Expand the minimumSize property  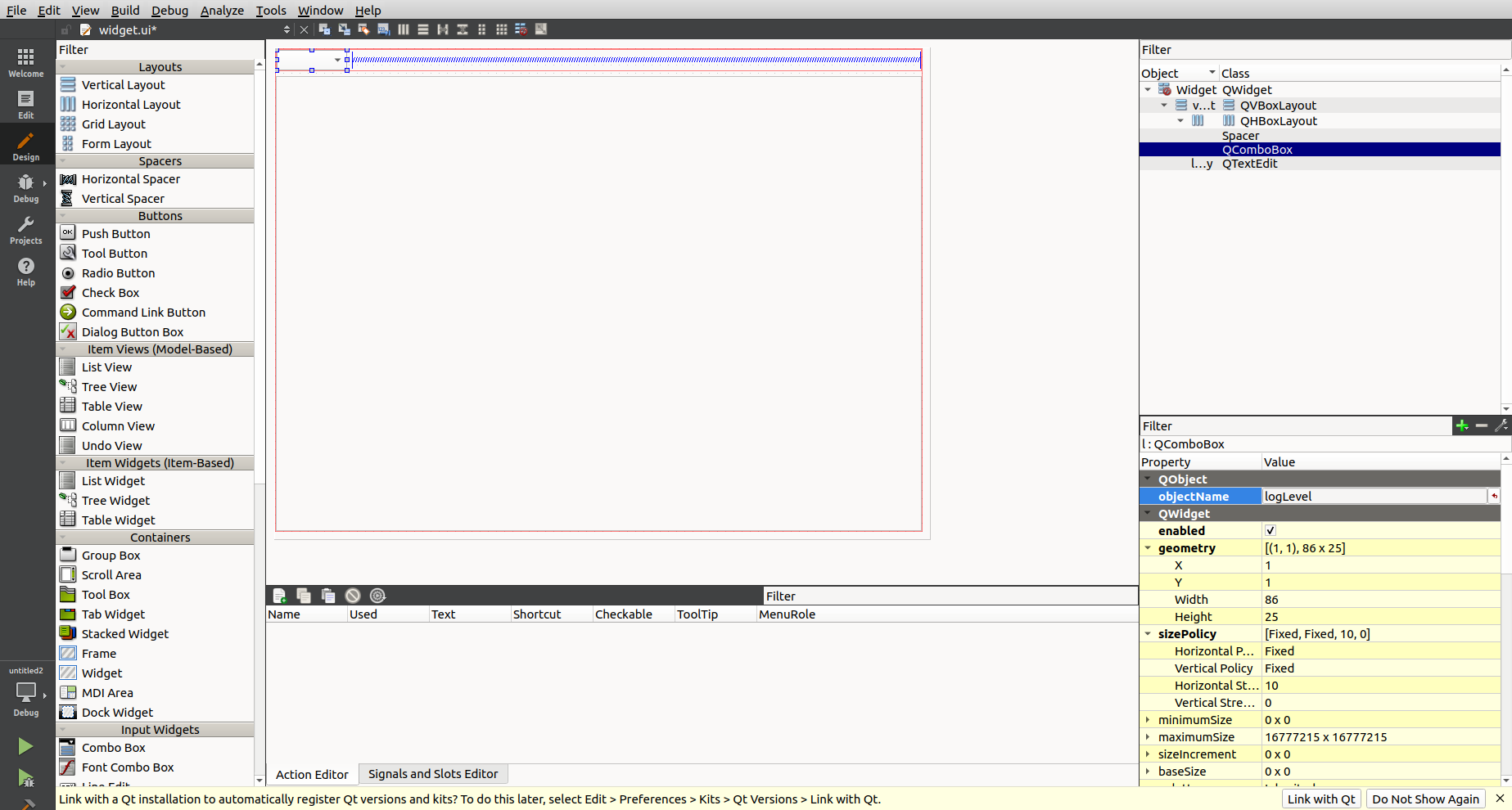pos(1148,720)
